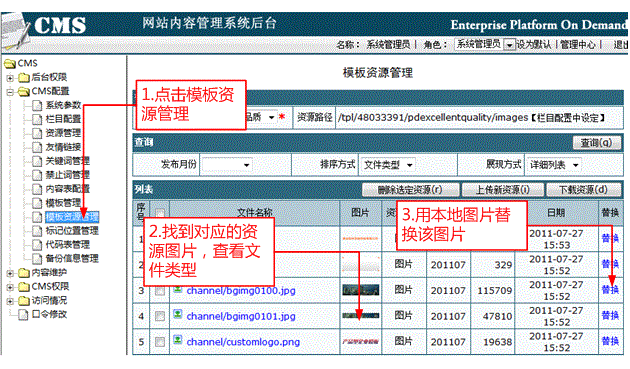Tick checkbox for row 5 customlogo.png
The height and width of the screenshot is (369, 630).
click(x=160, y=342)
